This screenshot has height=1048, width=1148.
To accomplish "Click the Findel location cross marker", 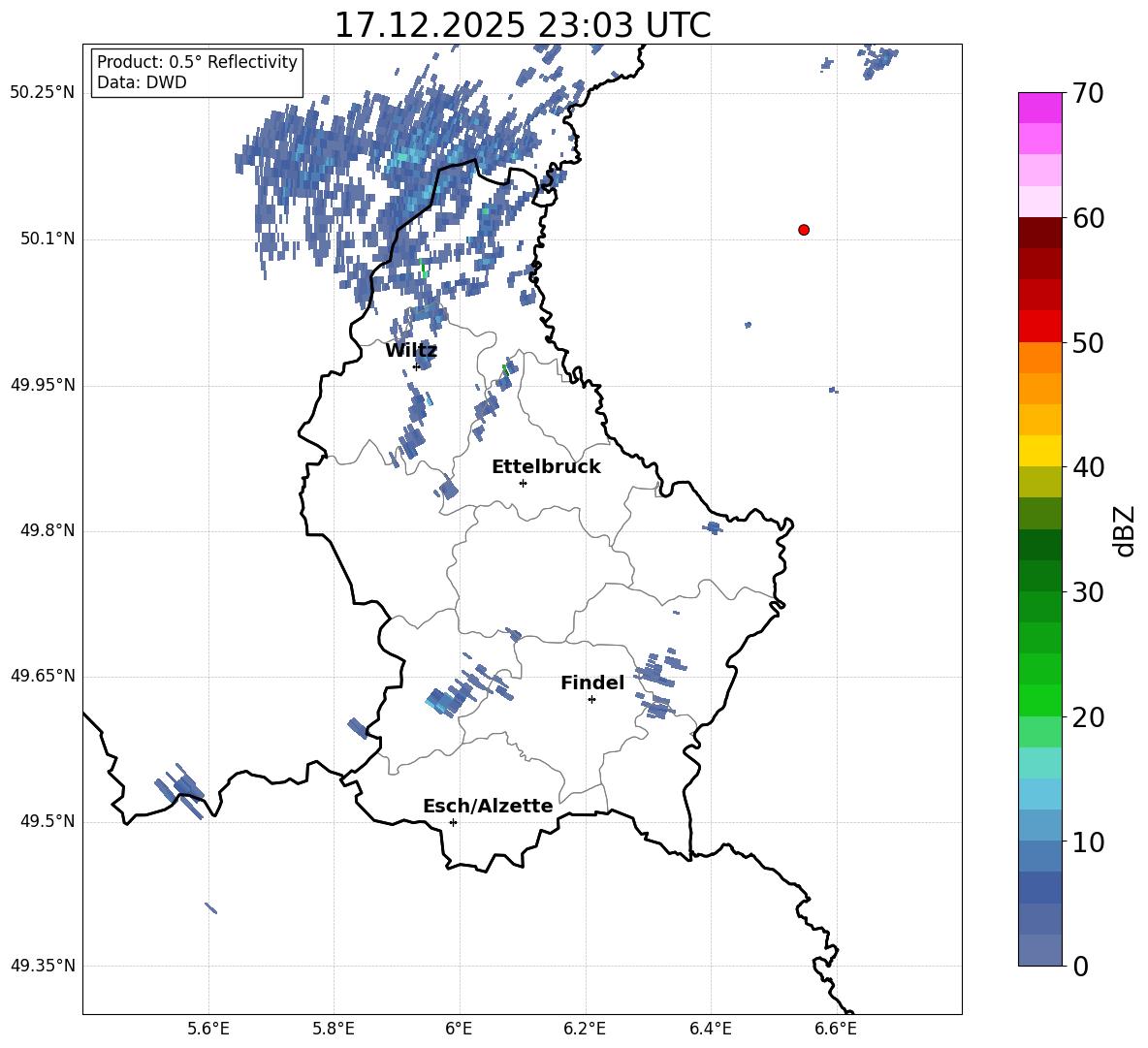I will pyautogui.click(x=591, y=700).
